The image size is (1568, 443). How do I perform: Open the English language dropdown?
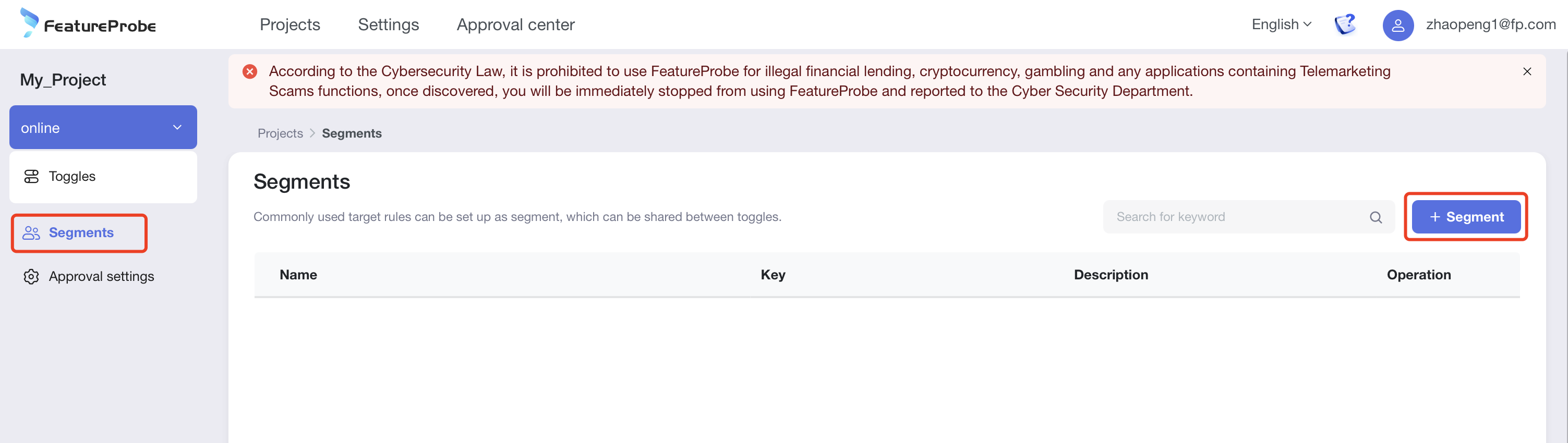(x=1281, y=24)
